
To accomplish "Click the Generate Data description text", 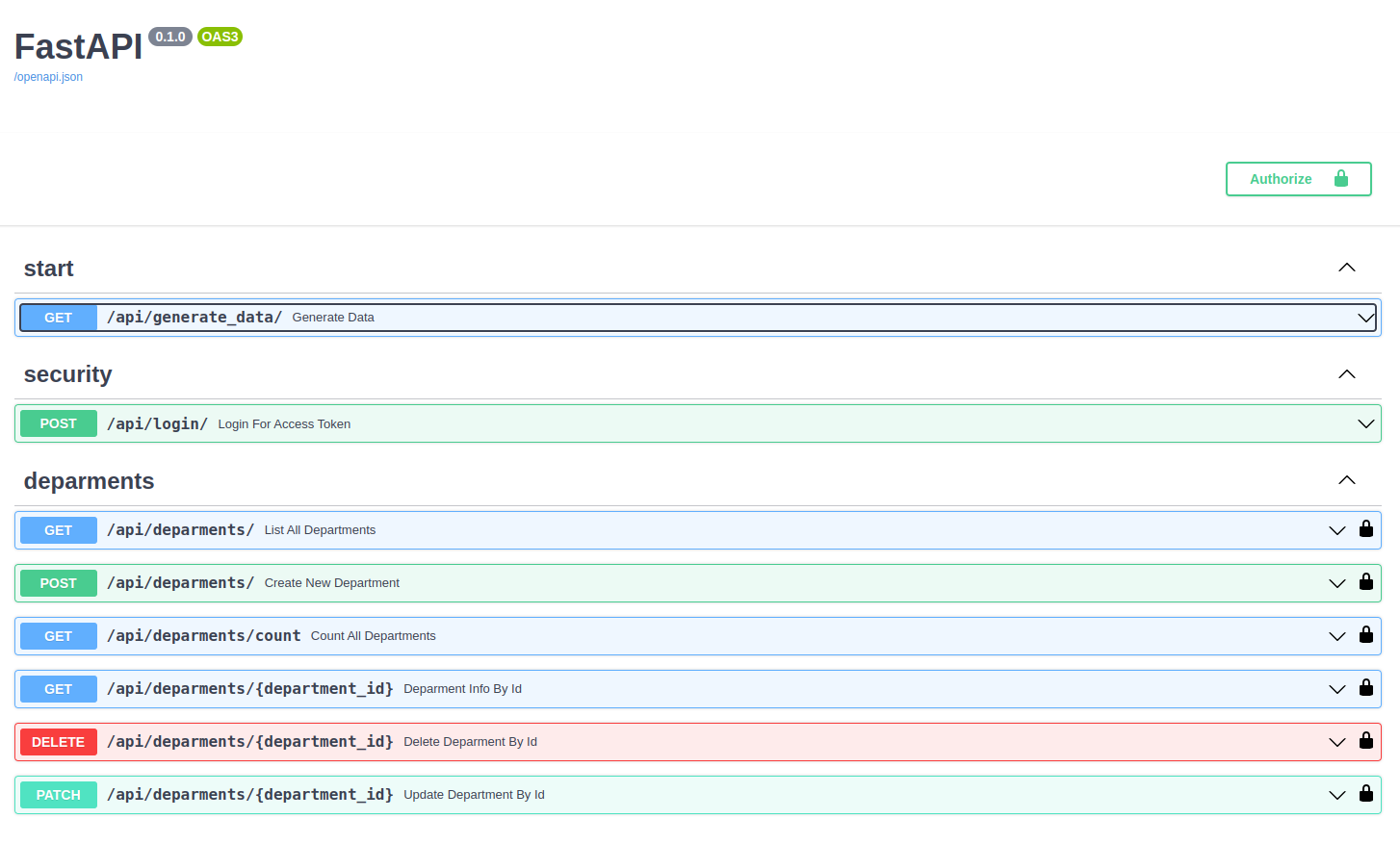I will (x=333, y=318).
